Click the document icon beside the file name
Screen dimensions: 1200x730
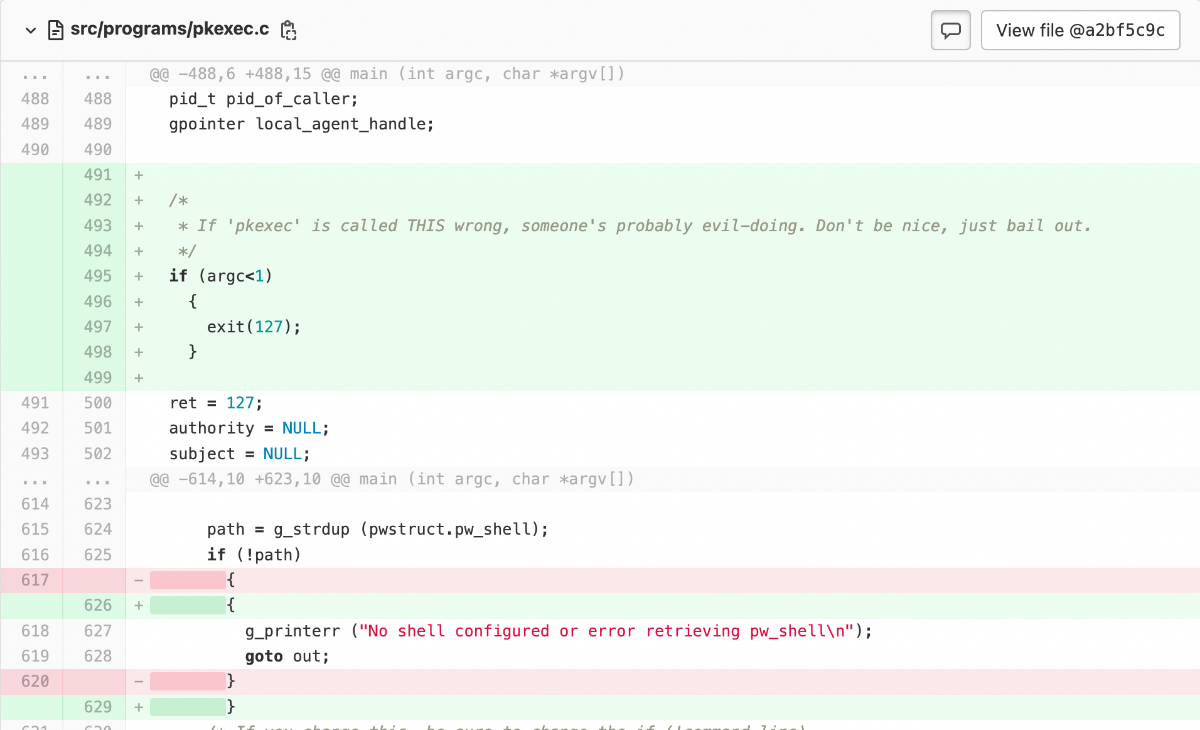click(56, 30)
